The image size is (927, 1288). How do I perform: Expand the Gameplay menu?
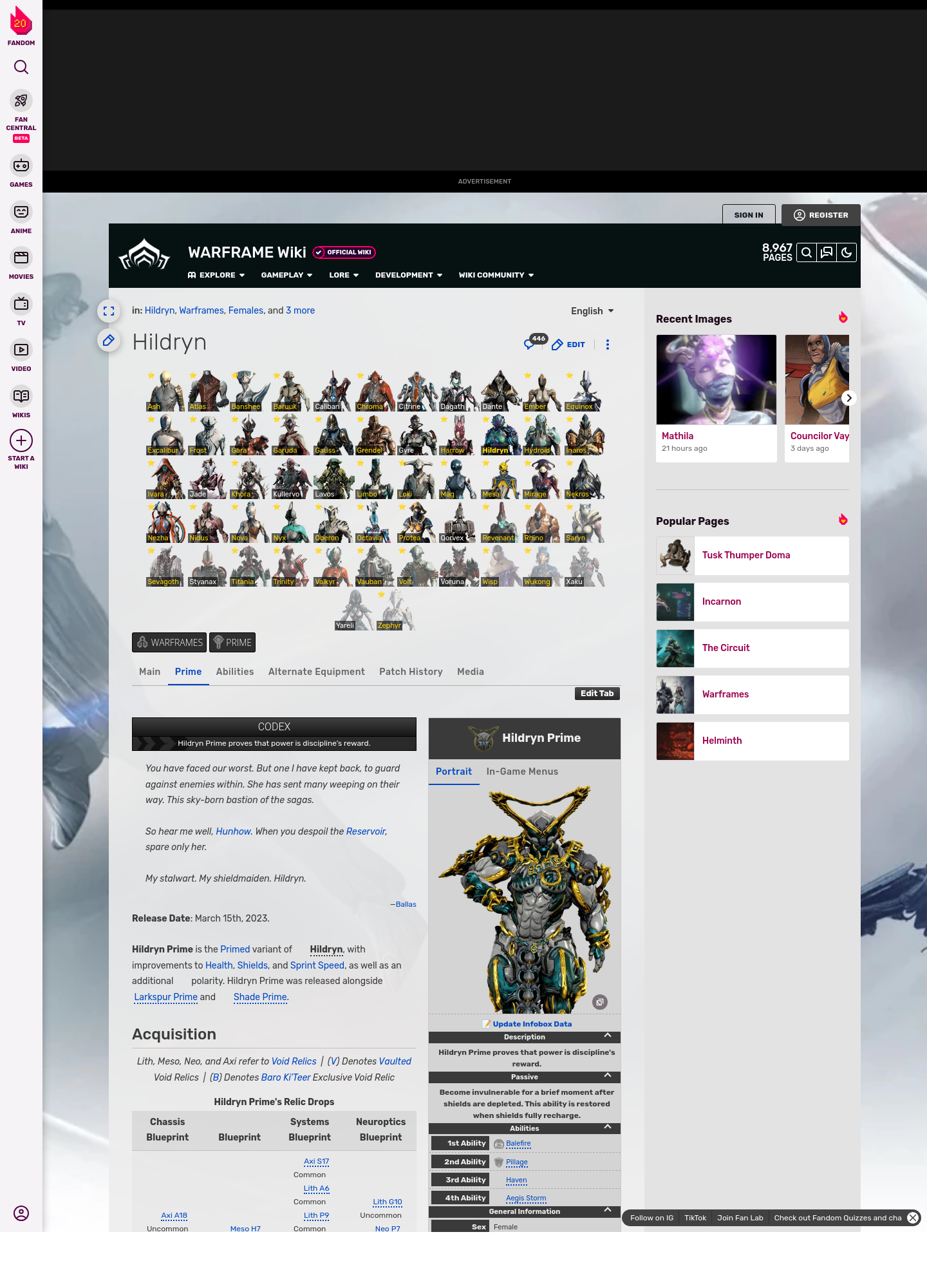point(286,275)
